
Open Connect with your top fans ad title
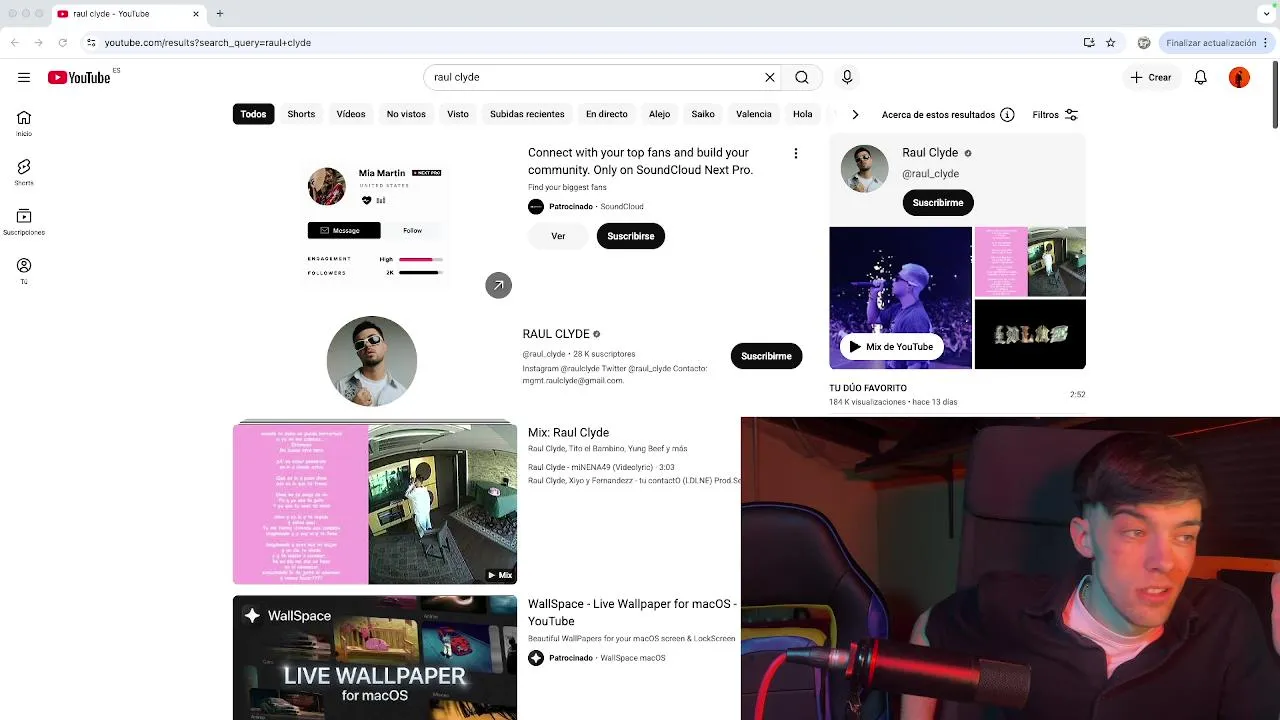click(x=640, y=161)
